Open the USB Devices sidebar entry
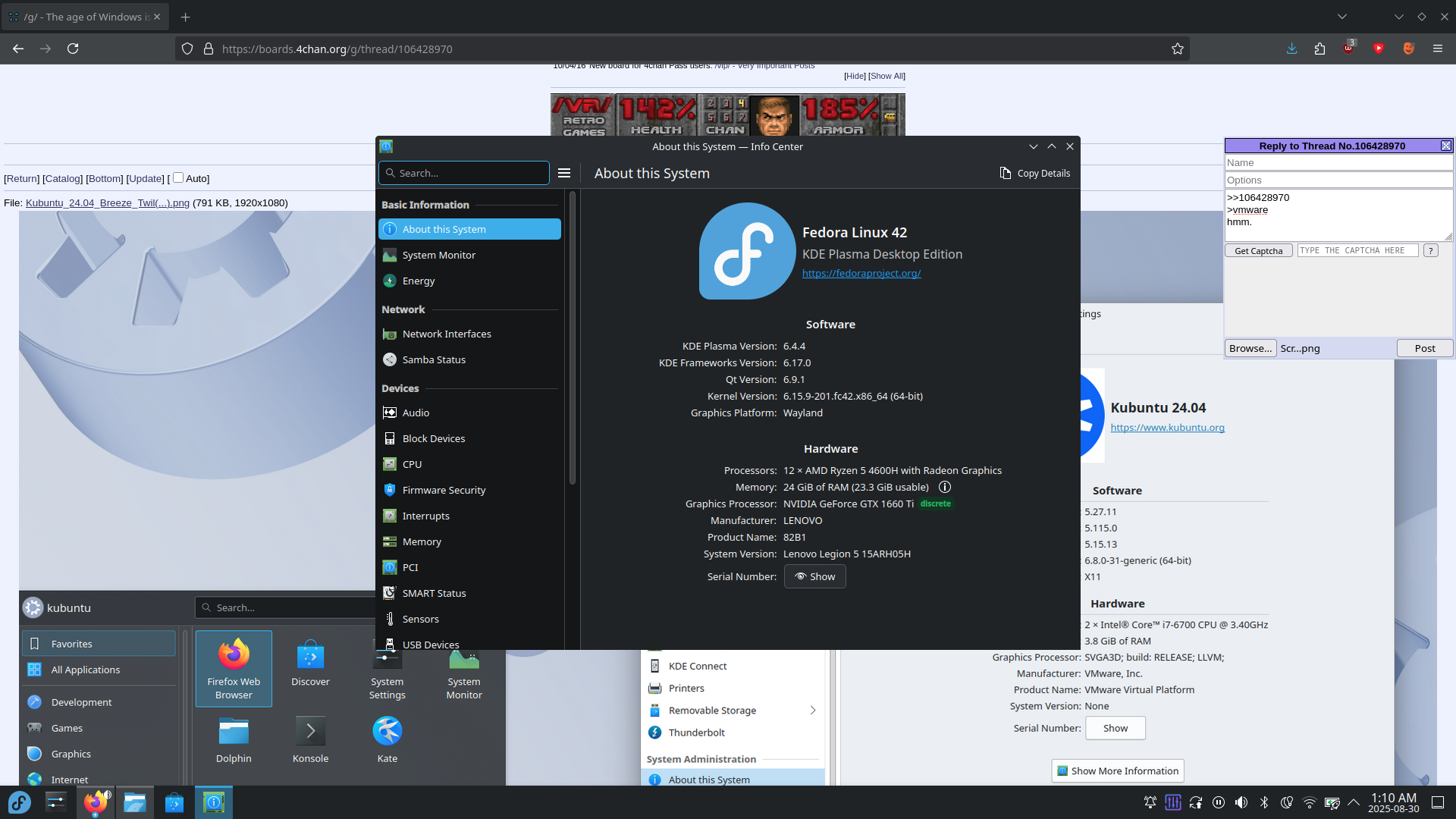The image size is (1456, 819). pyautogui.click(x=469, y=643)
